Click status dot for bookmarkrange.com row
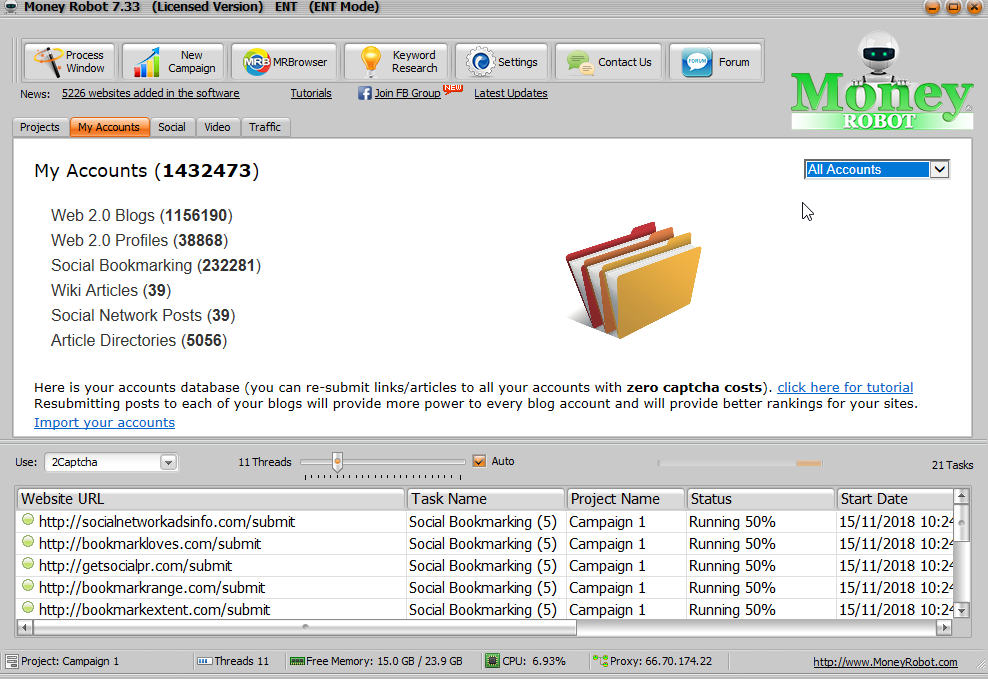 (x=28, y=586)
